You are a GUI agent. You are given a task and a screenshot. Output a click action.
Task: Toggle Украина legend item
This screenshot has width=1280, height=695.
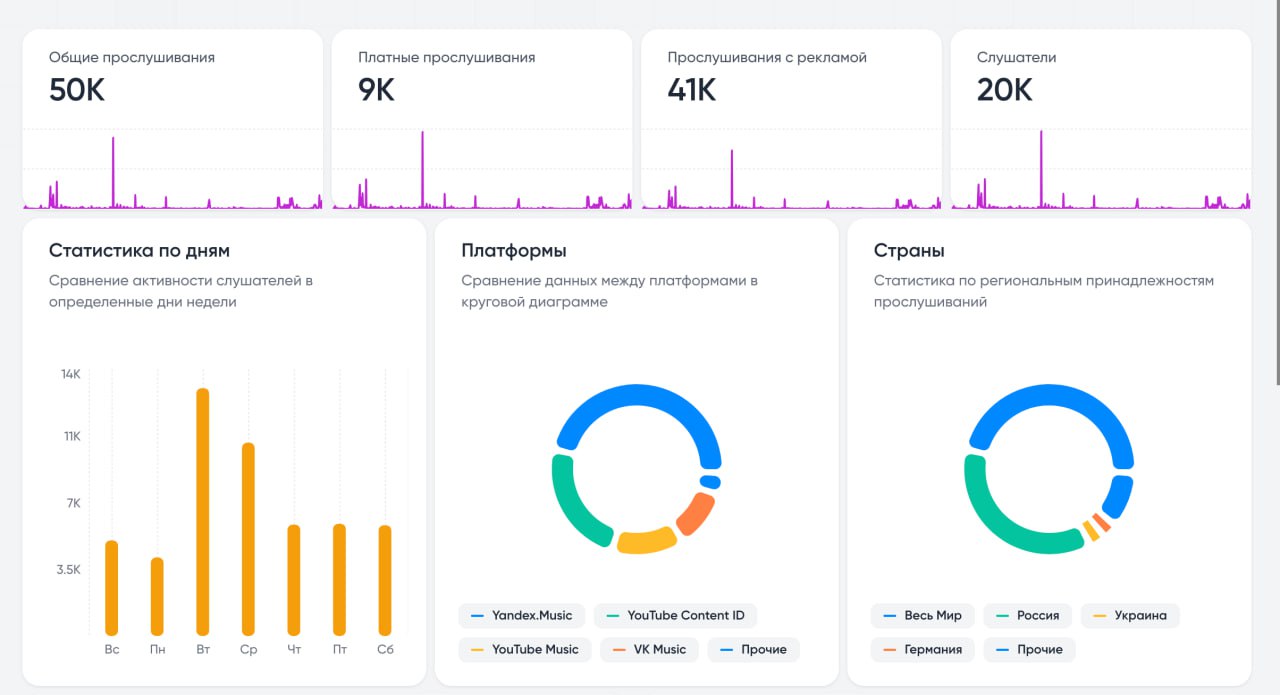click(1130, 615)
